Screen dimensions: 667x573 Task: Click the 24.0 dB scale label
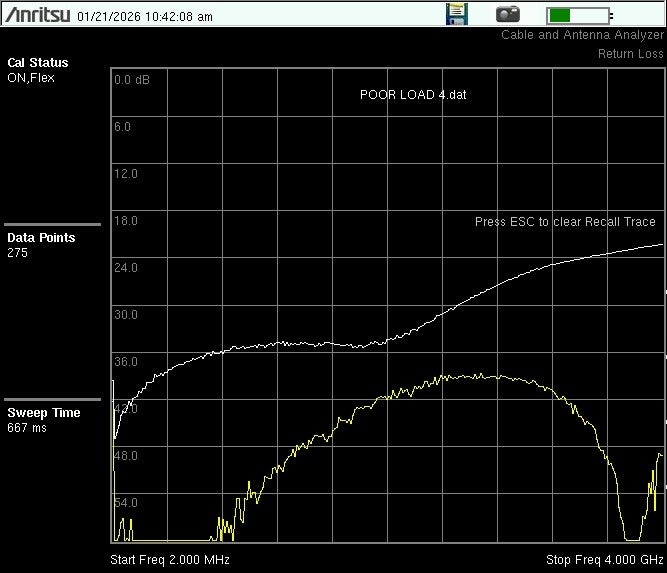click(125, 268)
